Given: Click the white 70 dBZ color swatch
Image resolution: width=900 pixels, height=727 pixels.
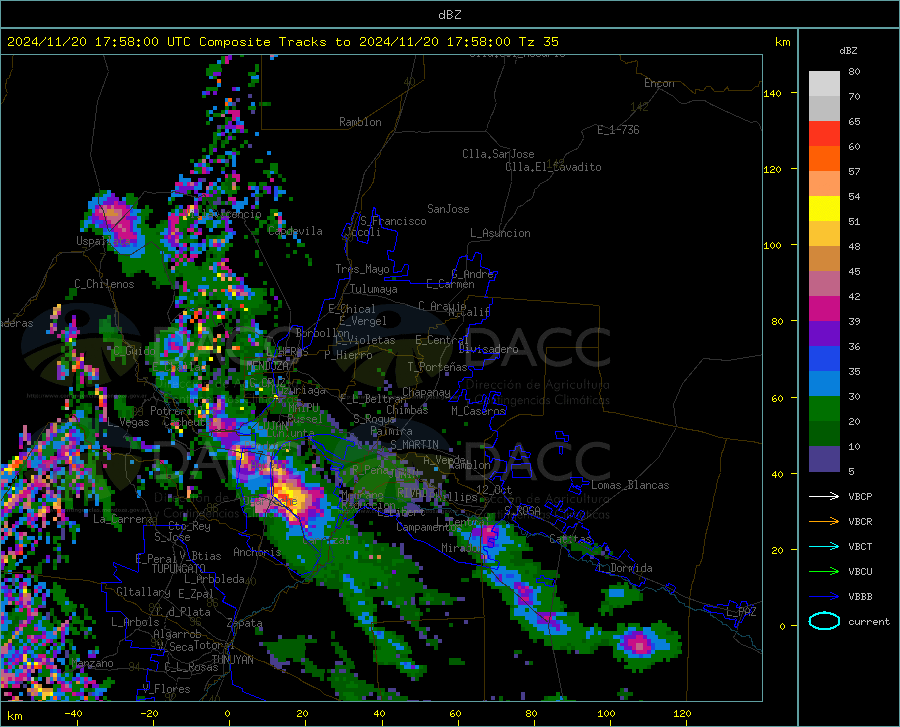Looking at the screenshot, I should [824, 84].
